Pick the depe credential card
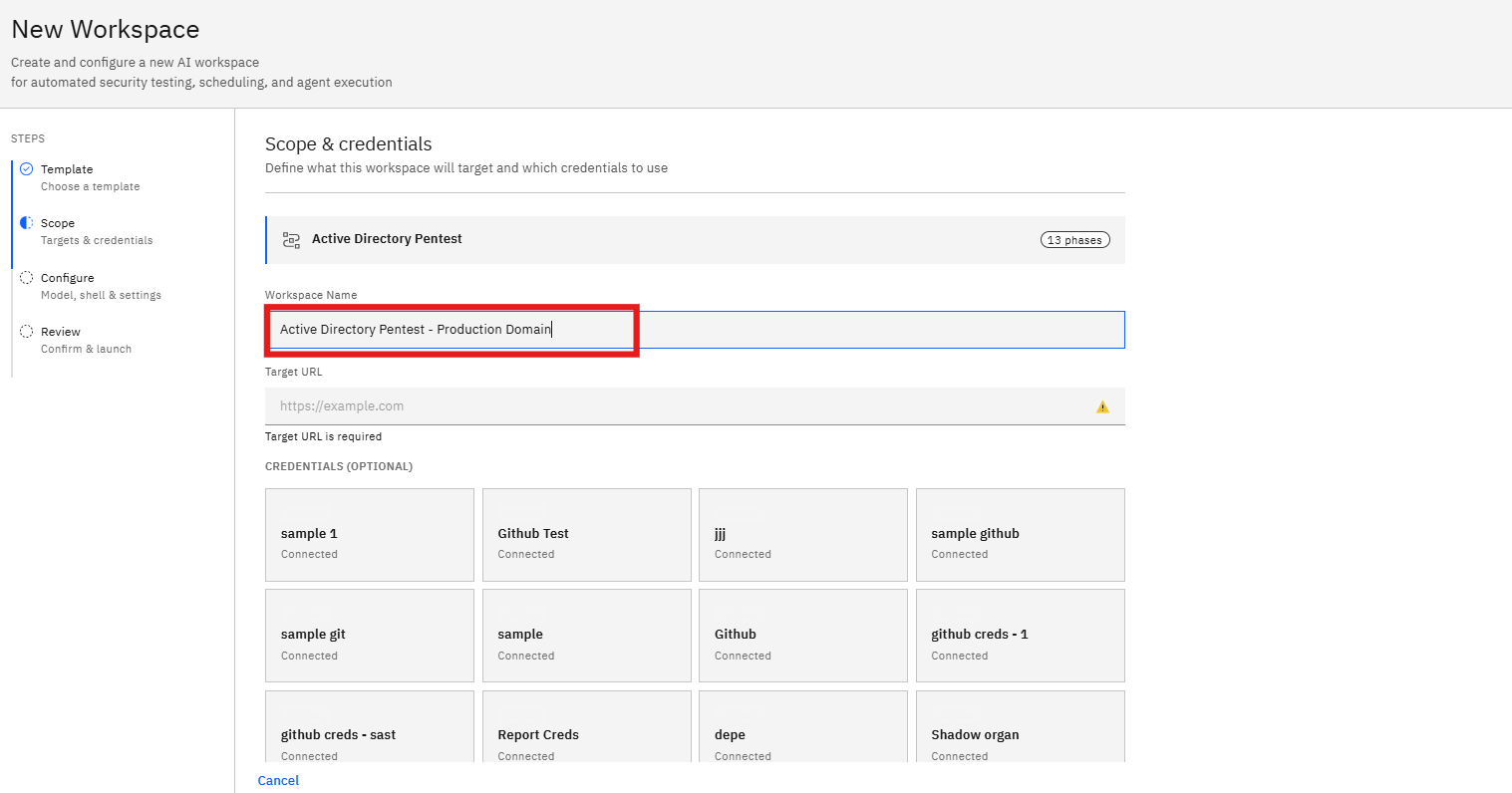 [803, 727]
